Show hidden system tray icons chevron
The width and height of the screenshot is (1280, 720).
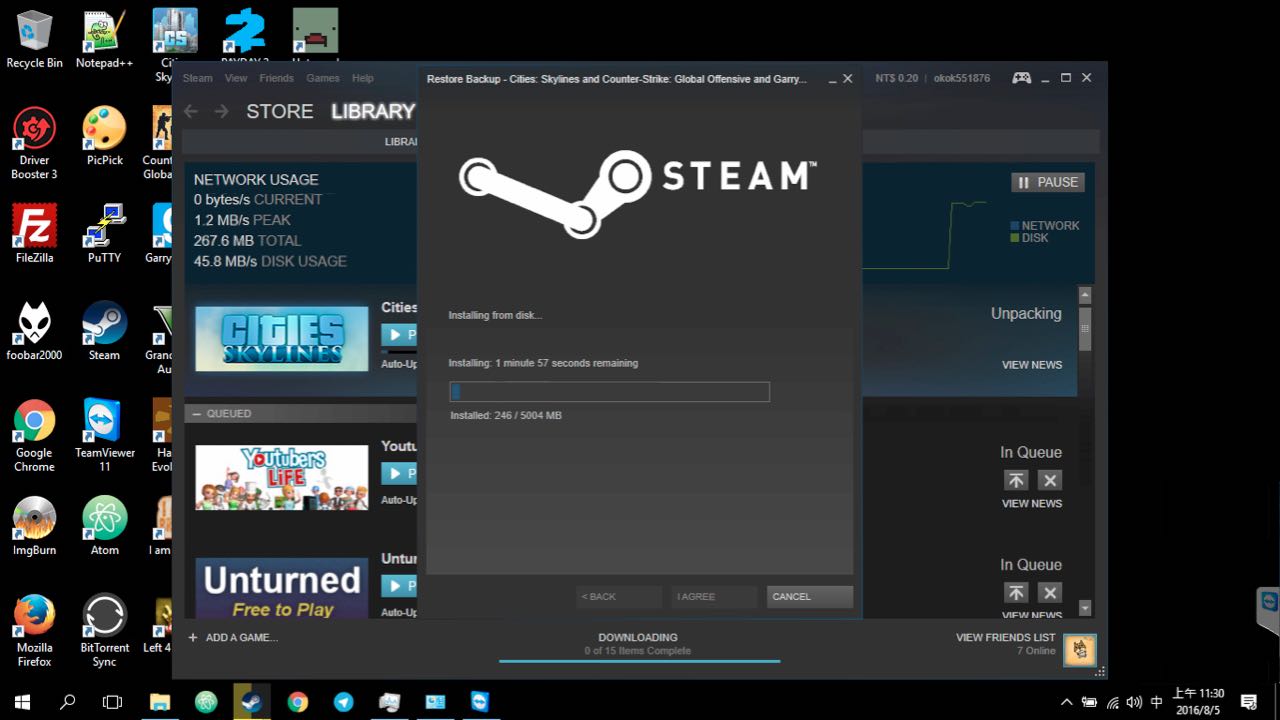coord(1067,702)
